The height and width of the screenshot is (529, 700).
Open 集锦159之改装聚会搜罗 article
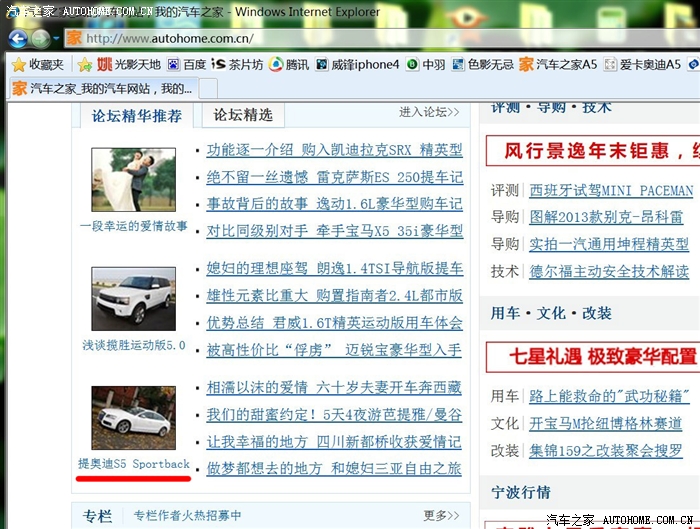click(x=606, y=451)
